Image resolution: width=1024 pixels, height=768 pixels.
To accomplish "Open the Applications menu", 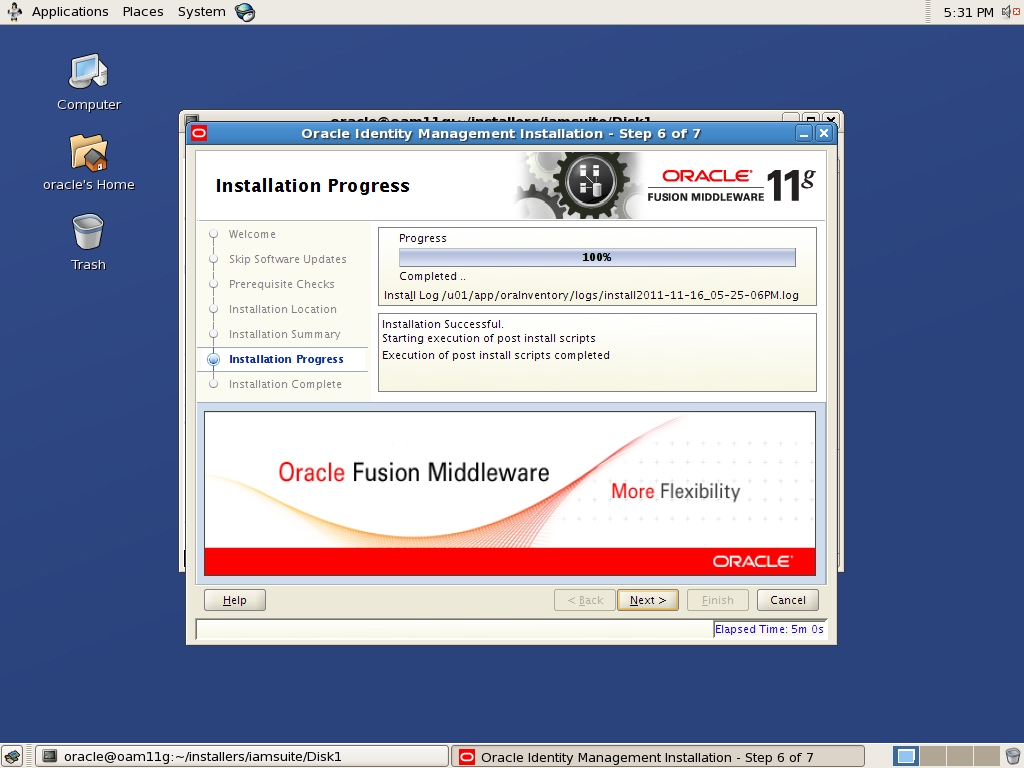I will 69,11.
